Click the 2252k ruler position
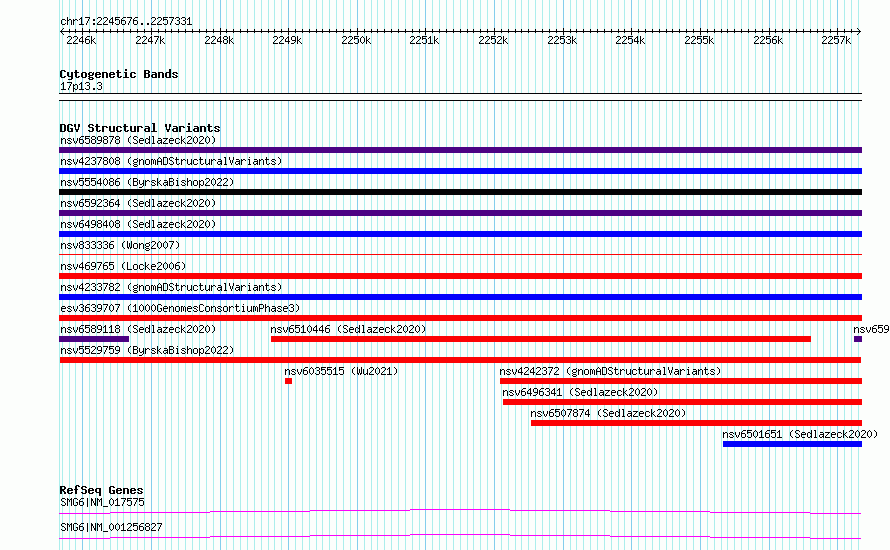 pyautogui.click(x=493, y=40)
